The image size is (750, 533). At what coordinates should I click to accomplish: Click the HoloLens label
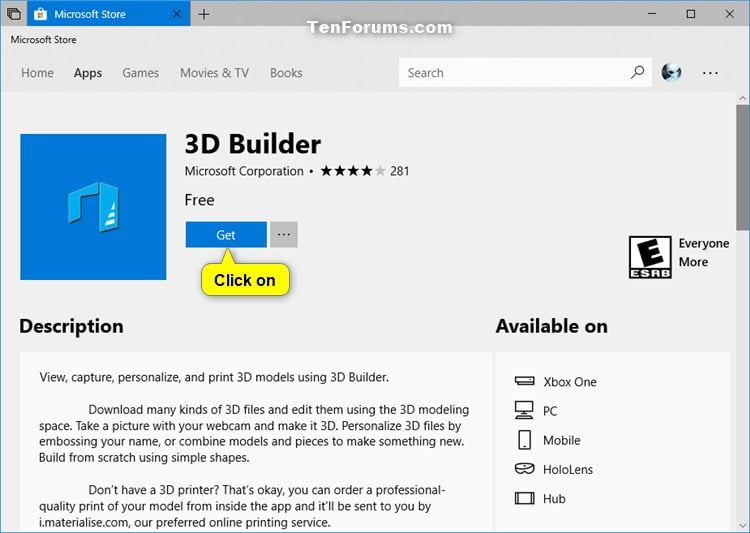click(x=568, y=469)
